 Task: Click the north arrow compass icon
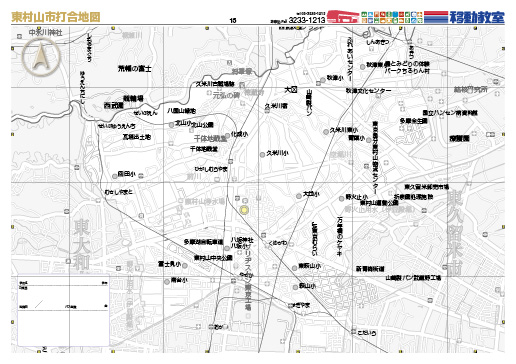coord(41,57)
